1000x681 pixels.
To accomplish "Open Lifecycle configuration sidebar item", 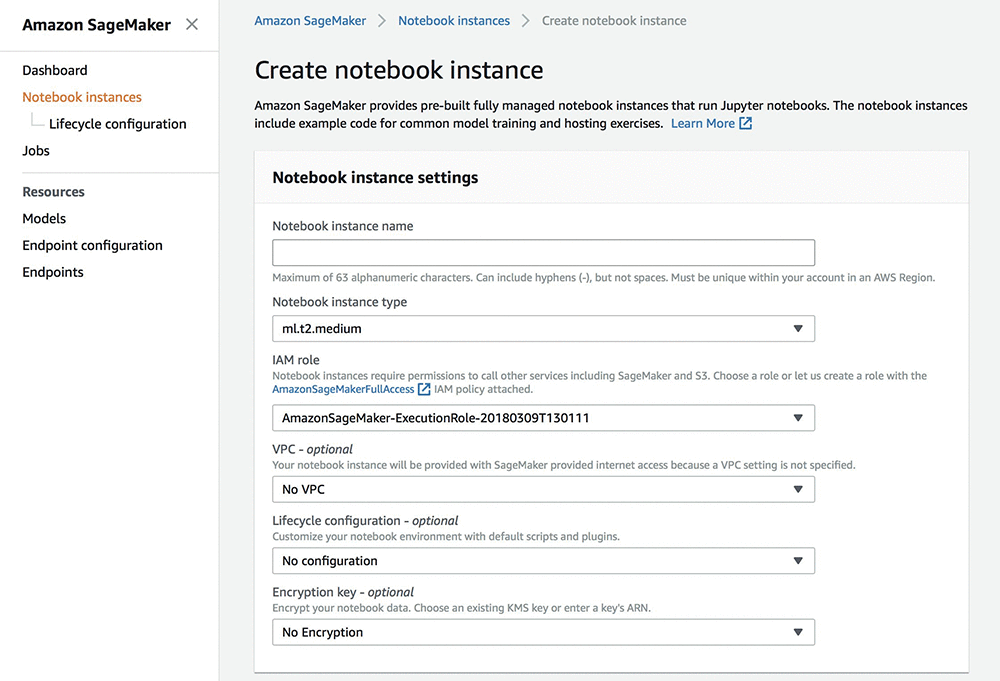I will point(118,124).
